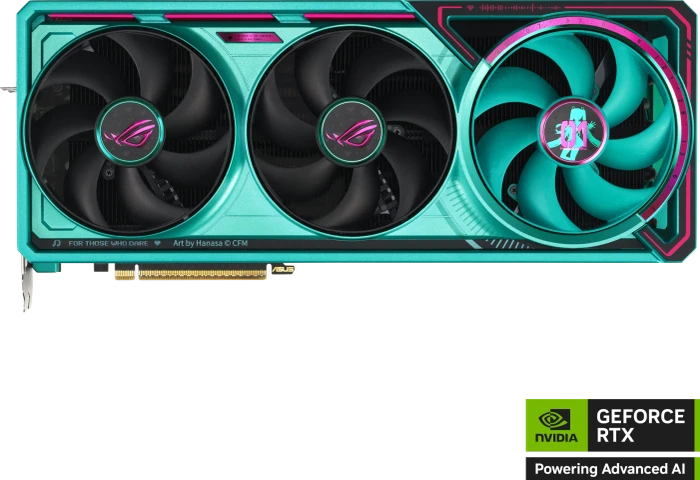Click the pink label plate above the middle fan
The height and width of the screenshot is (480, 700).
point(250,37)
